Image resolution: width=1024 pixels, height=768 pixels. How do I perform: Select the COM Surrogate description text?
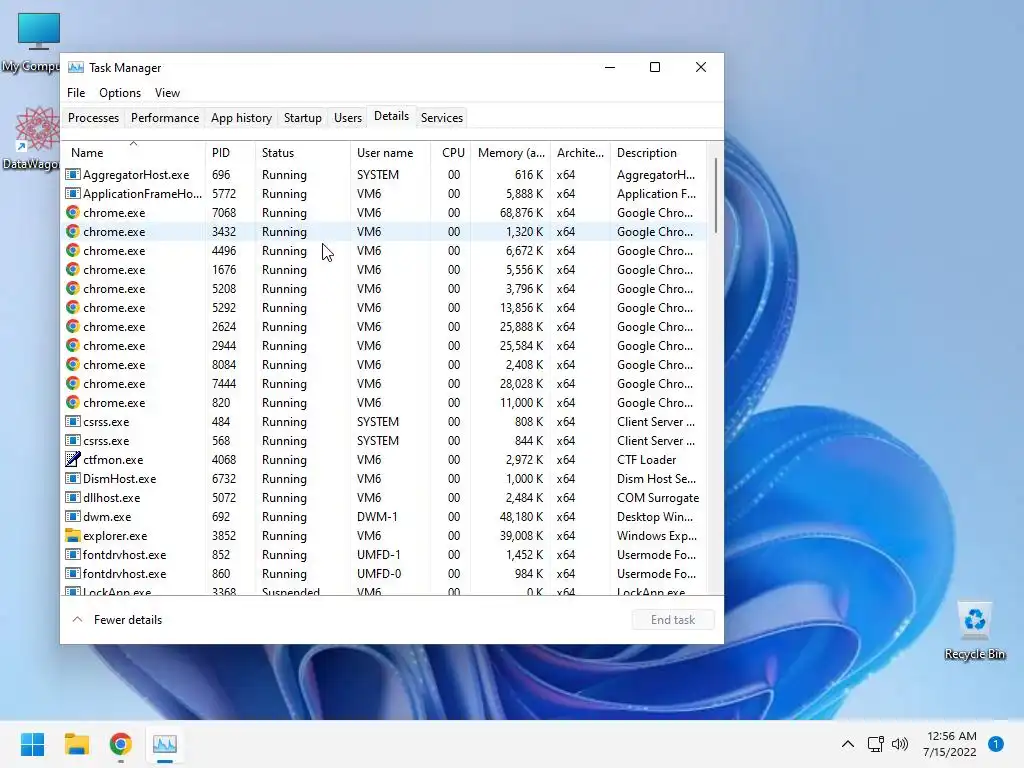click(x=658, y=498)
